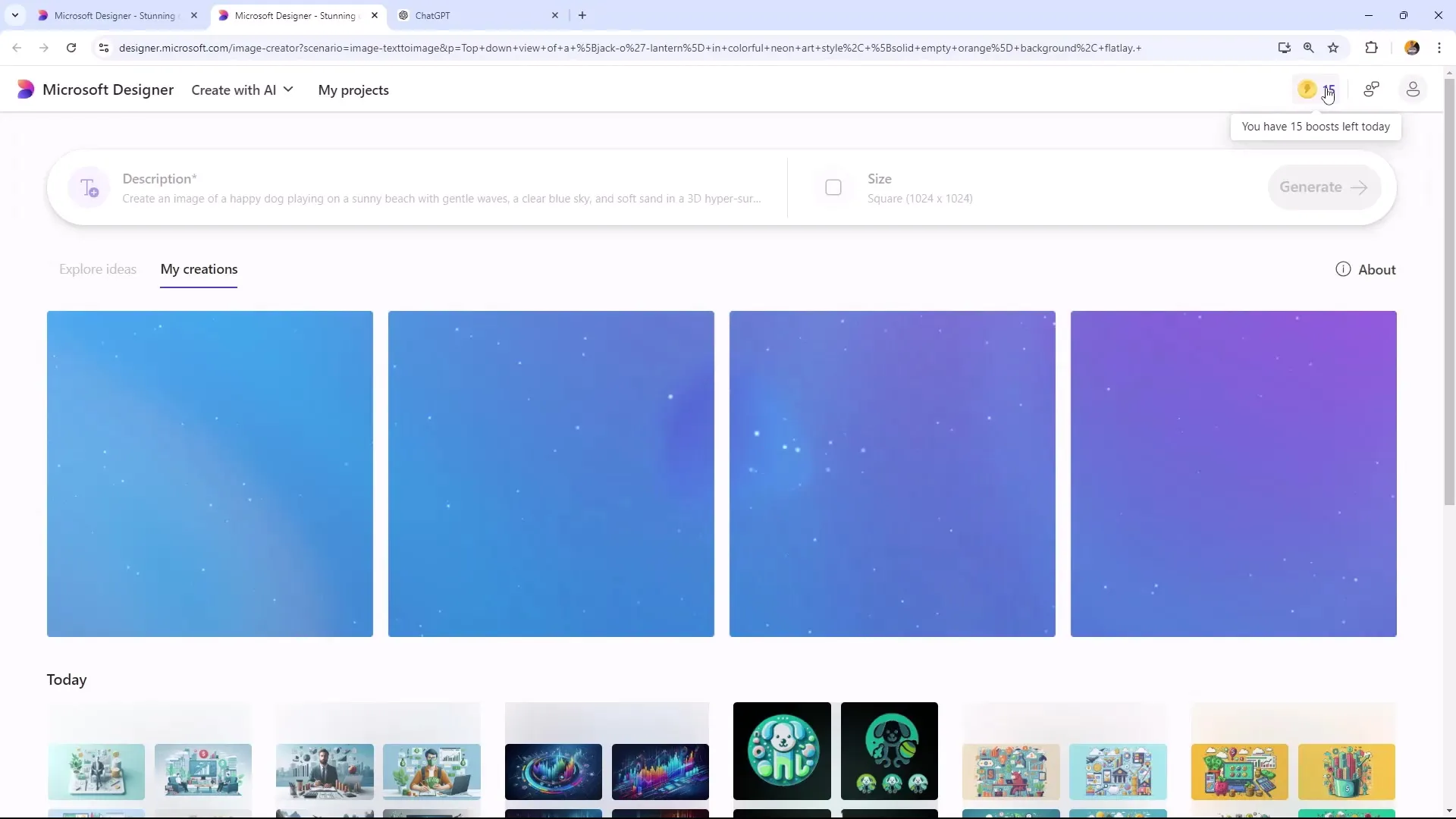Image resolution: width=1456 pixels, height=819 pixels.
Task: Click the boost counter icon
Action: [1317, 89]
